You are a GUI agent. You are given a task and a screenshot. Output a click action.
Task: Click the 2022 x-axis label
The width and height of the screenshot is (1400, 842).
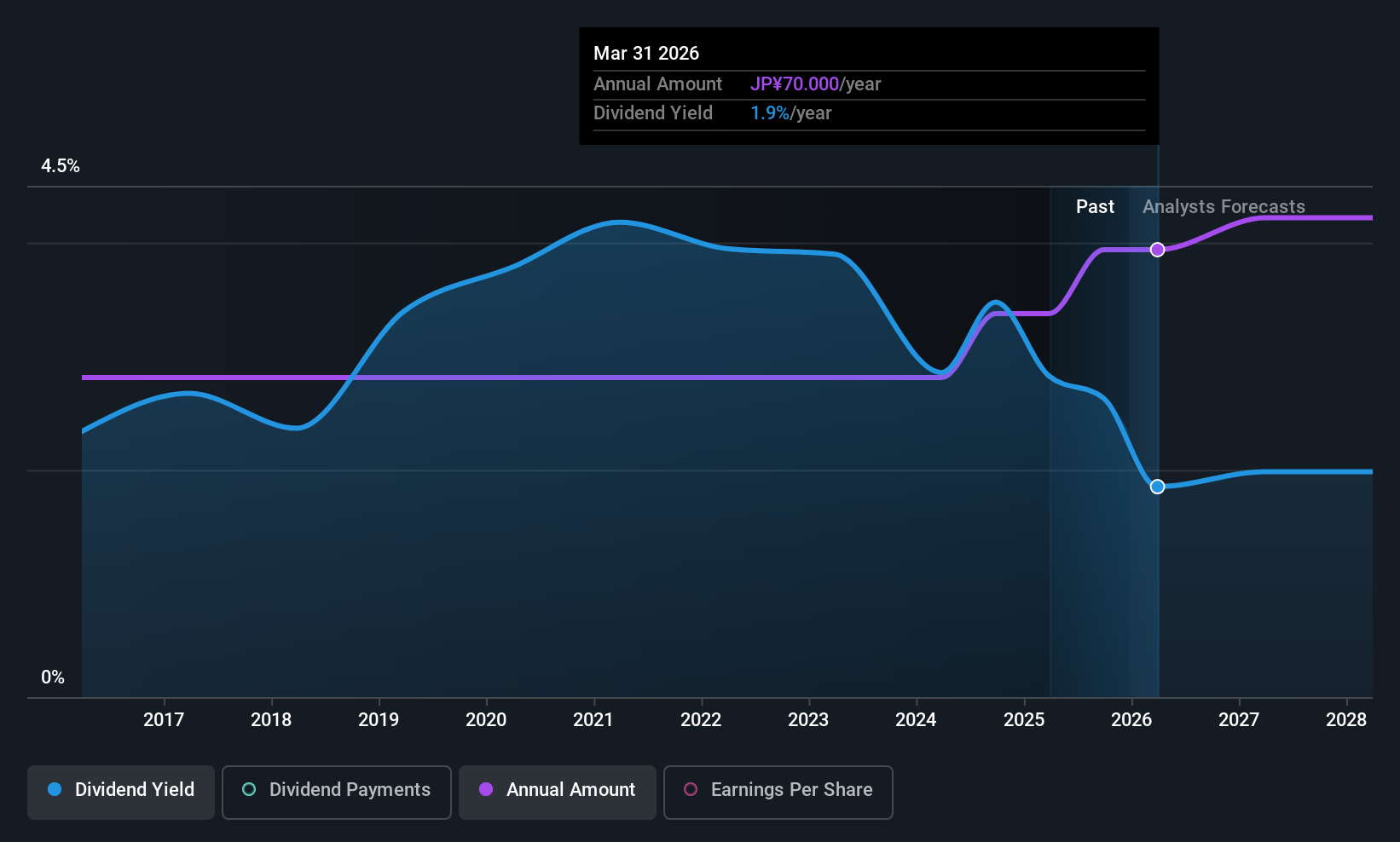[701, 720]
